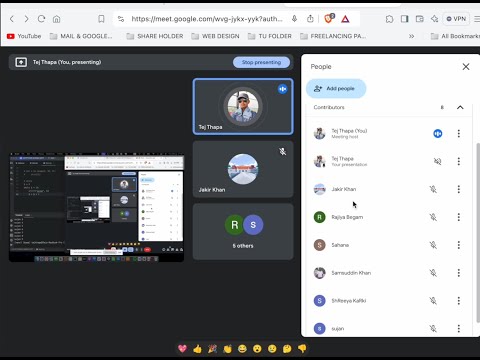Screen dimensions: 480x360
Task: Click the People panel scrollbar
Action: click(478, 233)
